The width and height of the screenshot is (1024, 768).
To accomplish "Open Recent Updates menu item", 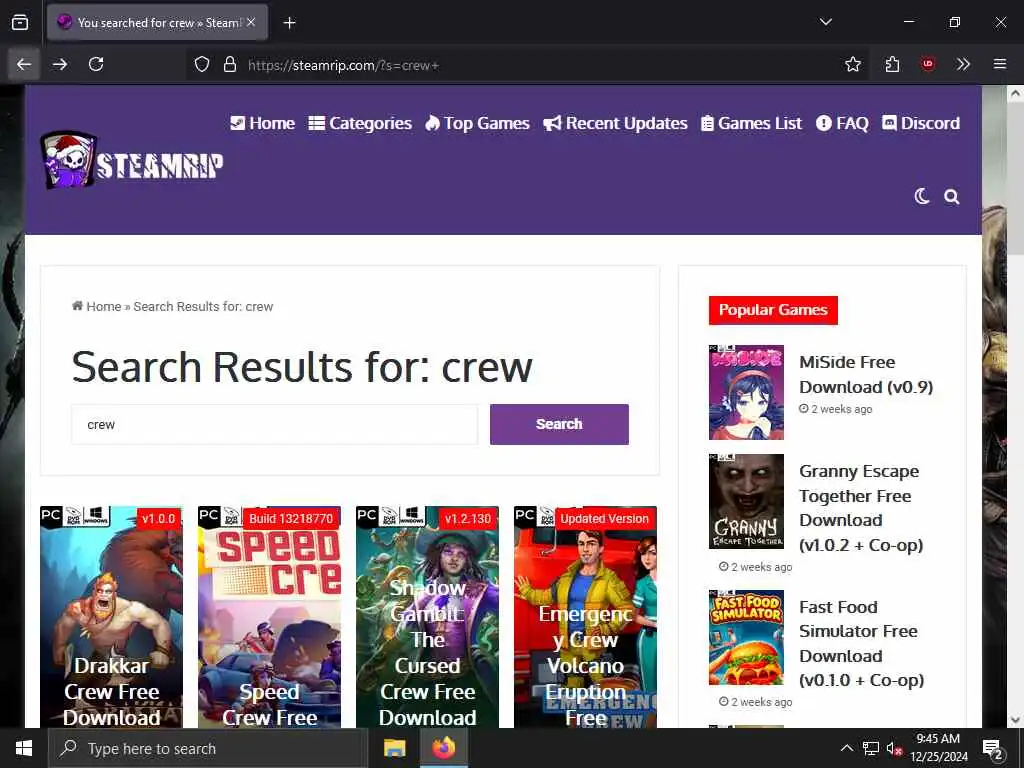I will tap(615, 123).
